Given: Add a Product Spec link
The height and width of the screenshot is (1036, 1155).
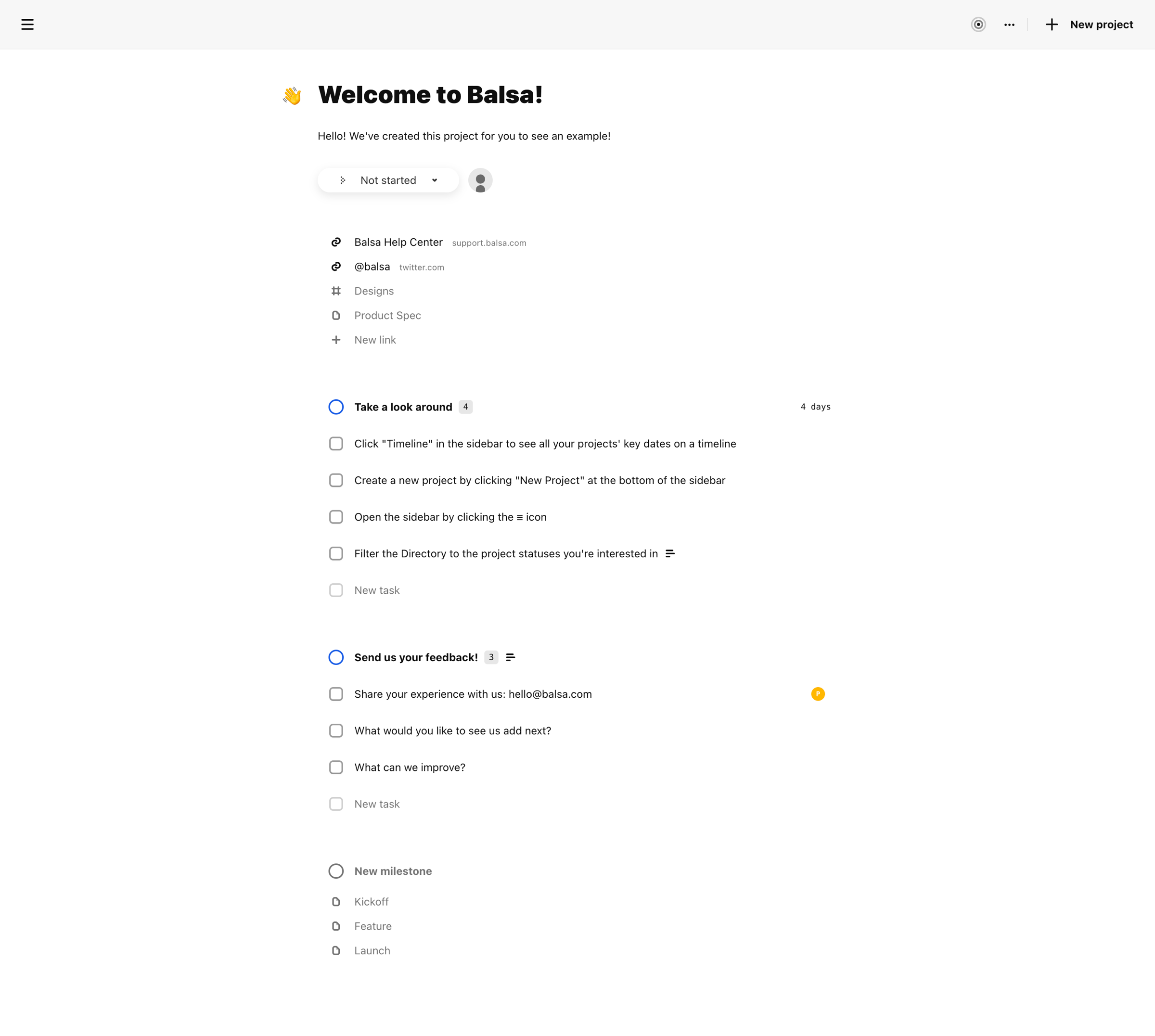Looking at the screenshot, I should 387,315.
